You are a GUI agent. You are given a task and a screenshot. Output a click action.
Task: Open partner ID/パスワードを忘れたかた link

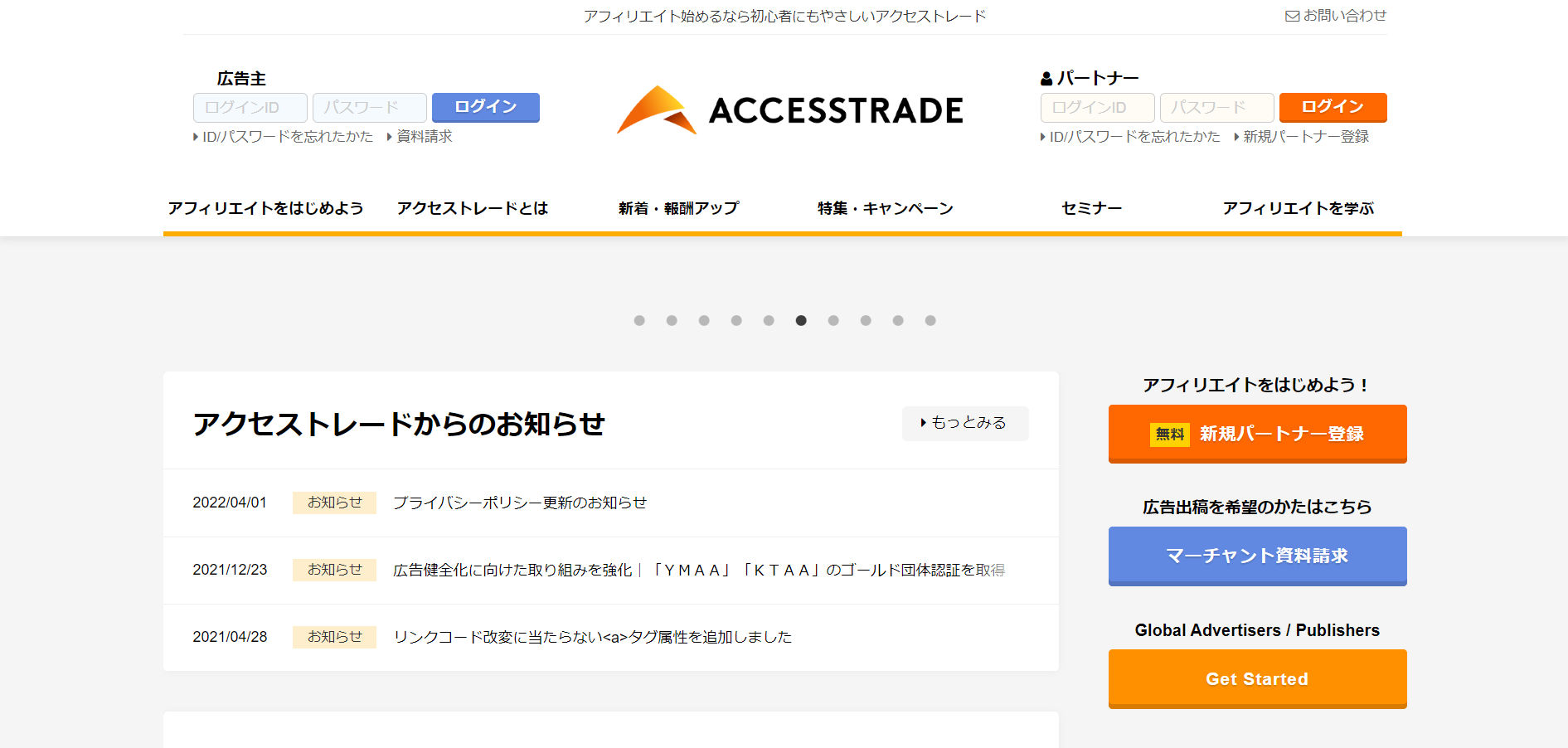tap(1130, 137)
